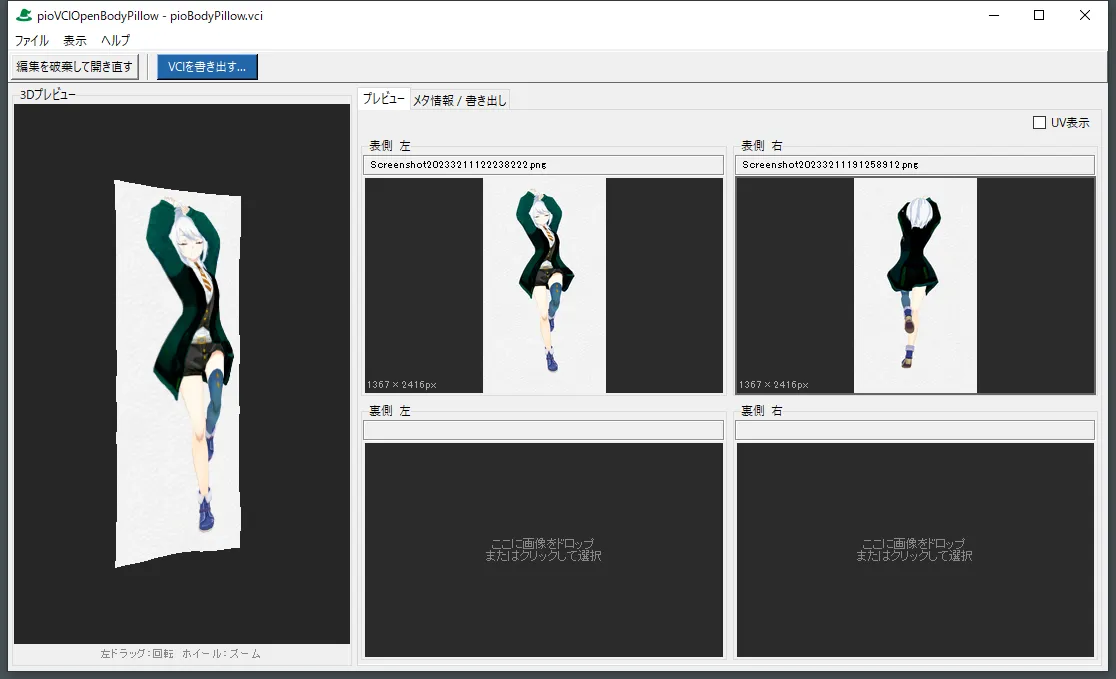Click the 表側 左 filename field
1116x679 pixels.
(x=543, y=165)
